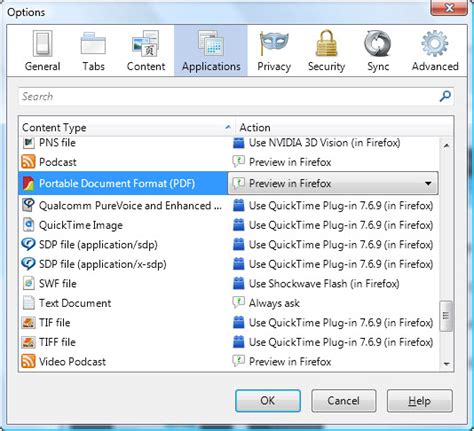This screenshot has width=474, height=431.
Task: Open the Advanced gear panel
Action: point(435,51)
